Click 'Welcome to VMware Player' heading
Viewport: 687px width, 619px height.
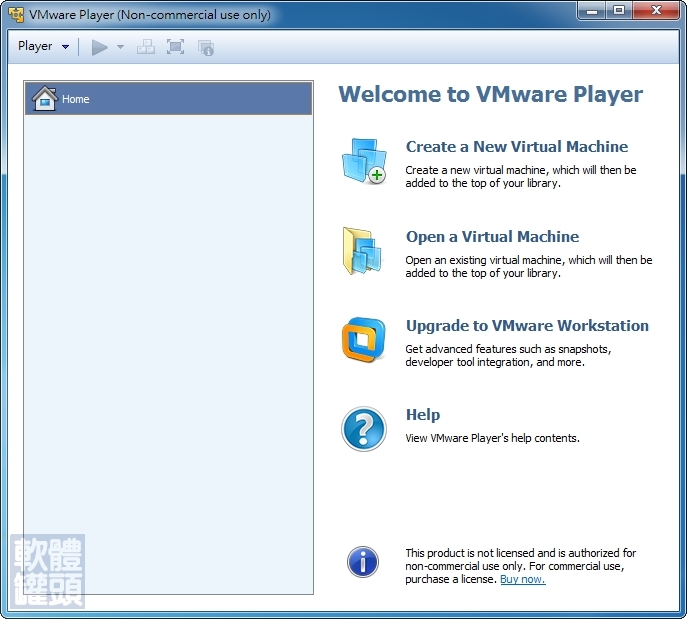(490, 94)
